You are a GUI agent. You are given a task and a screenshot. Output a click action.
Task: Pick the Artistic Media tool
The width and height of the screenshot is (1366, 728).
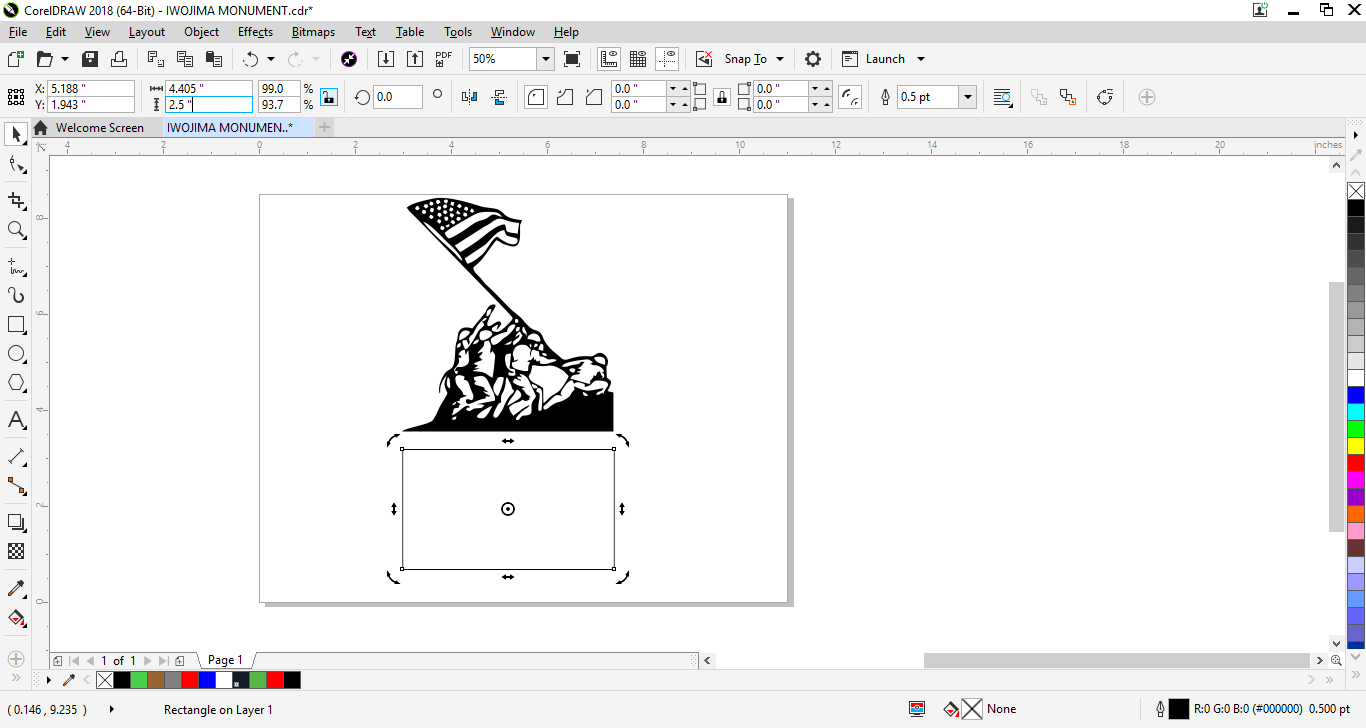[16, 295]
